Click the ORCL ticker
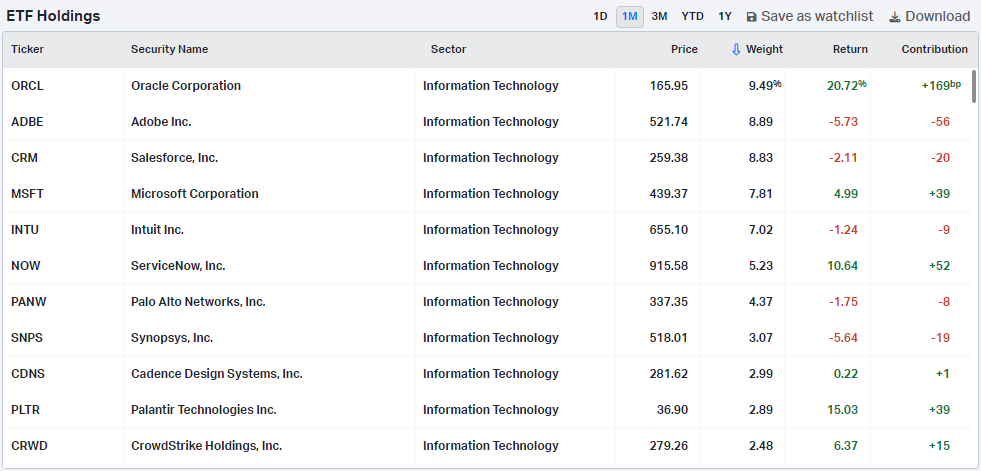The width and height of the screenshot is (981, 471). point(28,86)
